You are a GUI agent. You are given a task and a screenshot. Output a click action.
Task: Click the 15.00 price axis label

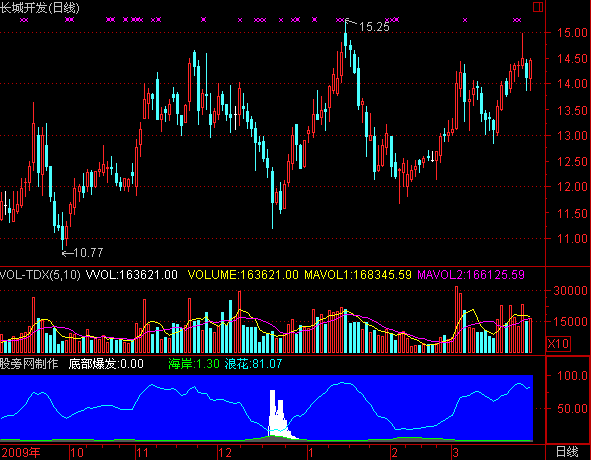pyautogui.click(x=572, y=32)
